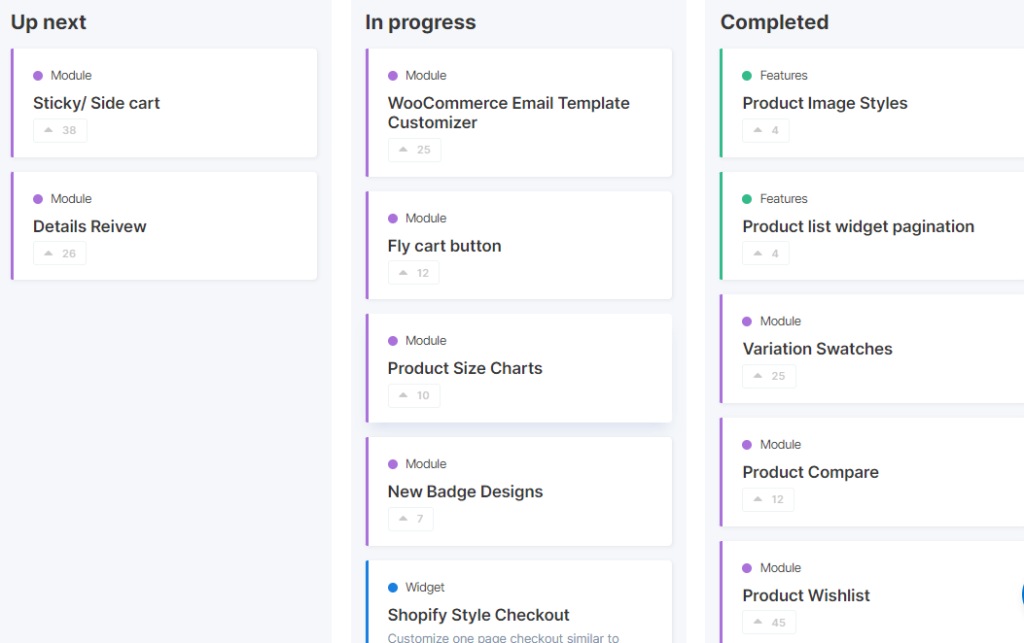Click the Module tag on New Badge Designs
The image size is (1024, 643).
(425, 464)
